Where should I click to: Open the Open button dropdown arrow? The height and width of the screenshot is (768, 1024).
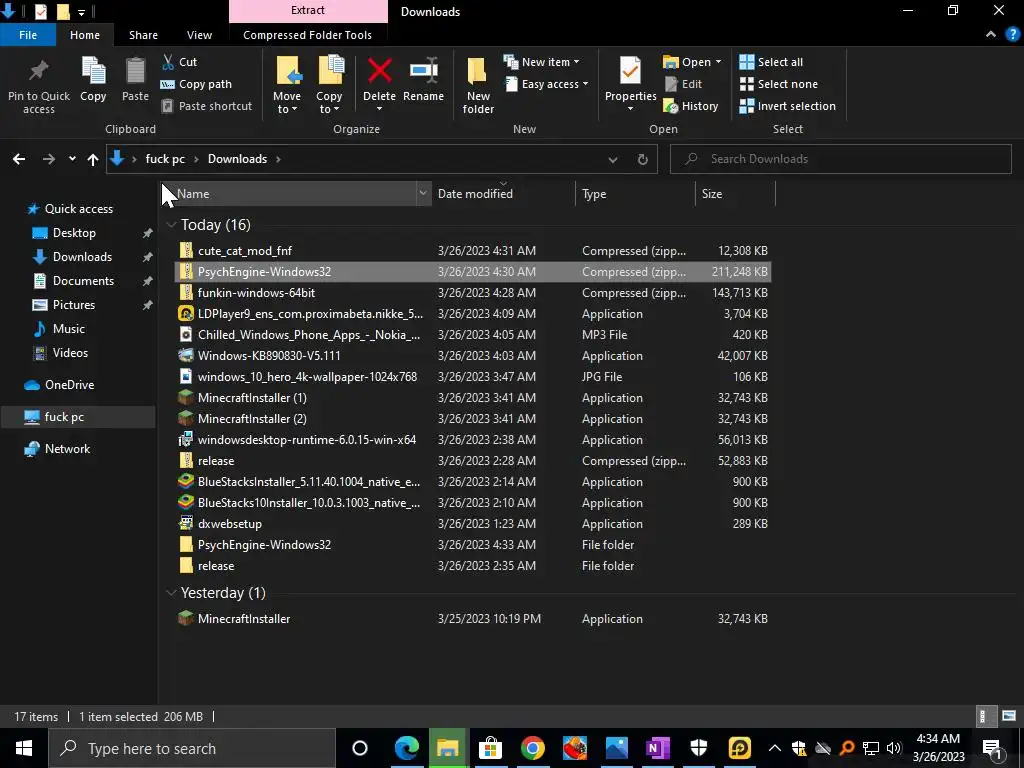click(718, 62)
